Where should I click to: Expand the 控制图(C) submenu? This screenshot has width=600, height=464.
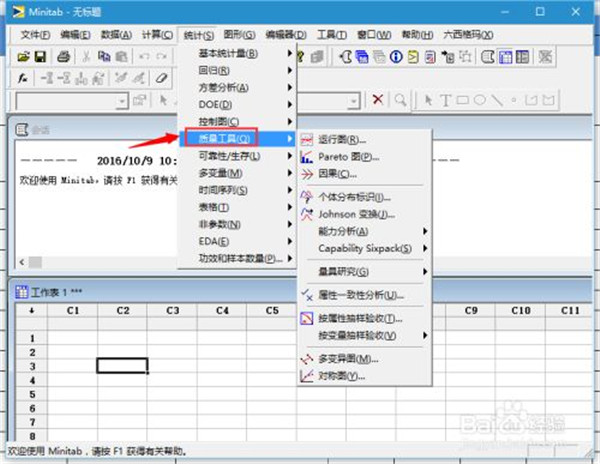coord(238,122)
